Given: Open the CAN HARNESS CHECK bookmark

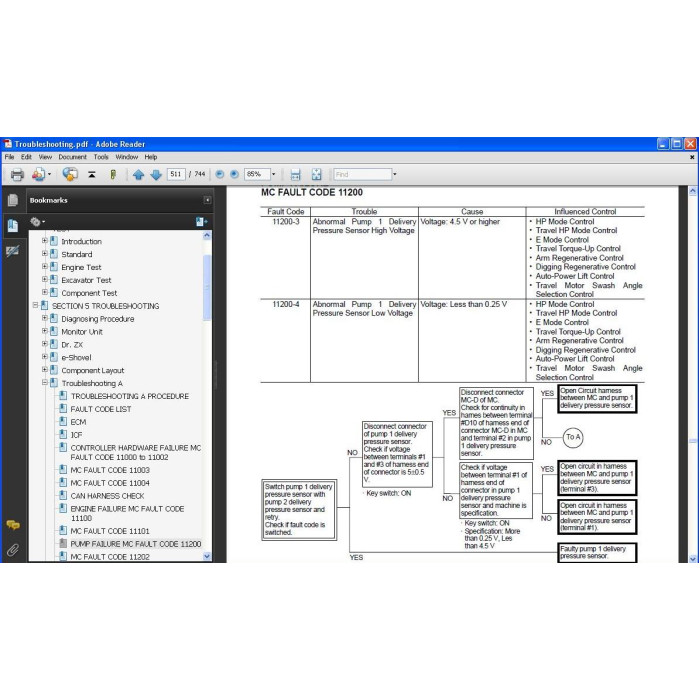Looking at the screenshot, I should pos(108,496).
